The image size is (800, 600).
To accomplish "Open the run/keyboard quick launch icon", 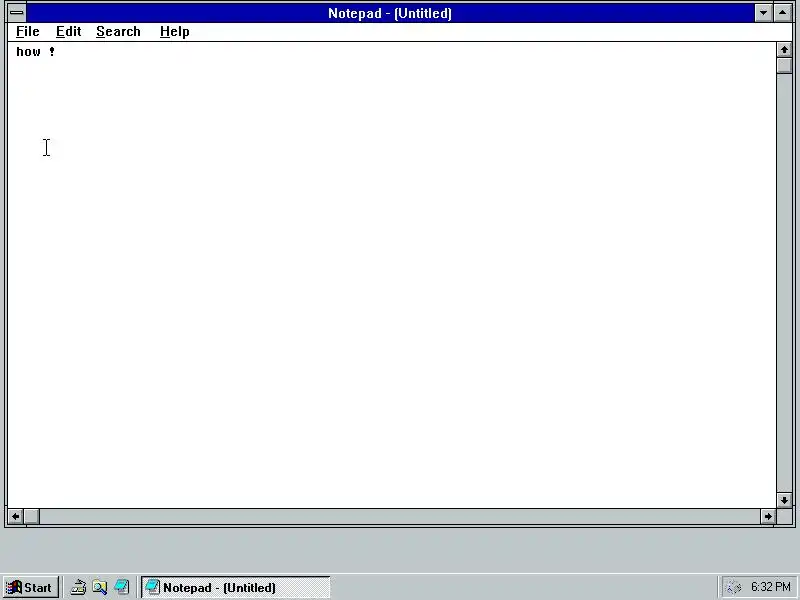I will point(78,588).
